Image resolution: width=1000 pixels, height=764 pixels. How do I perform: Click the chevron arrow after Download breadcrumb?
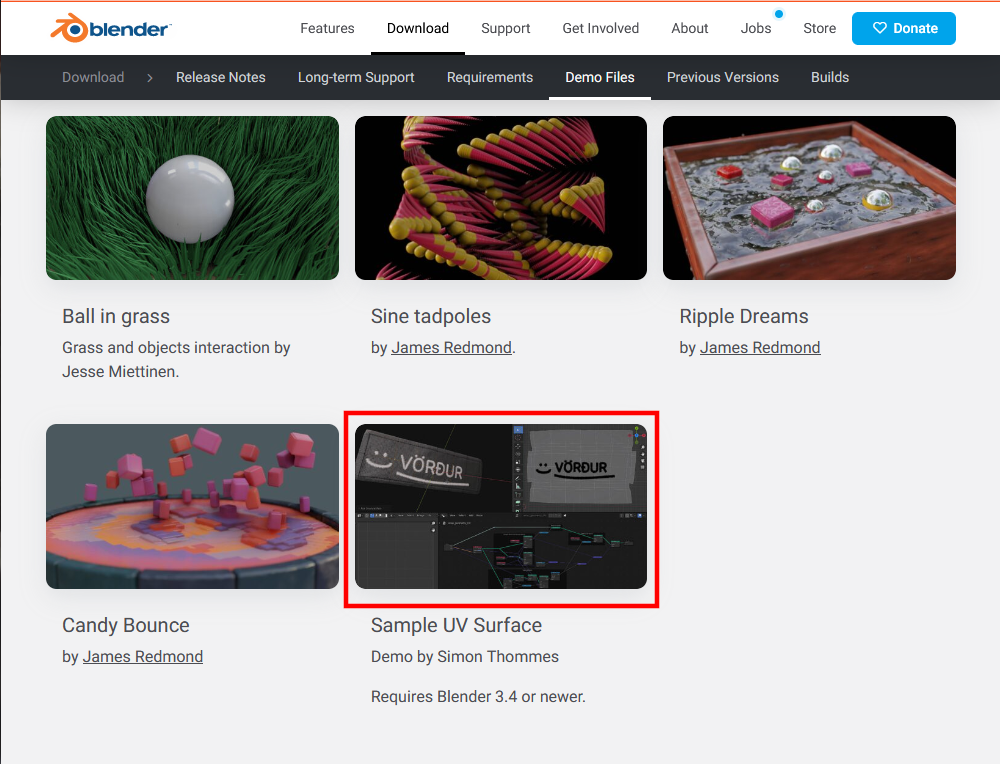click(150, 78)
